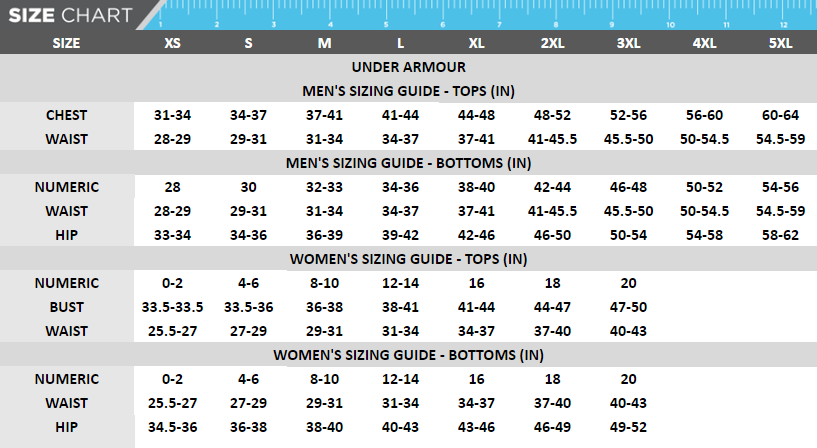
Task: Select the Men's Sizing Guide Tops heading
Action: pyautogui.click(x=408, y=91)
